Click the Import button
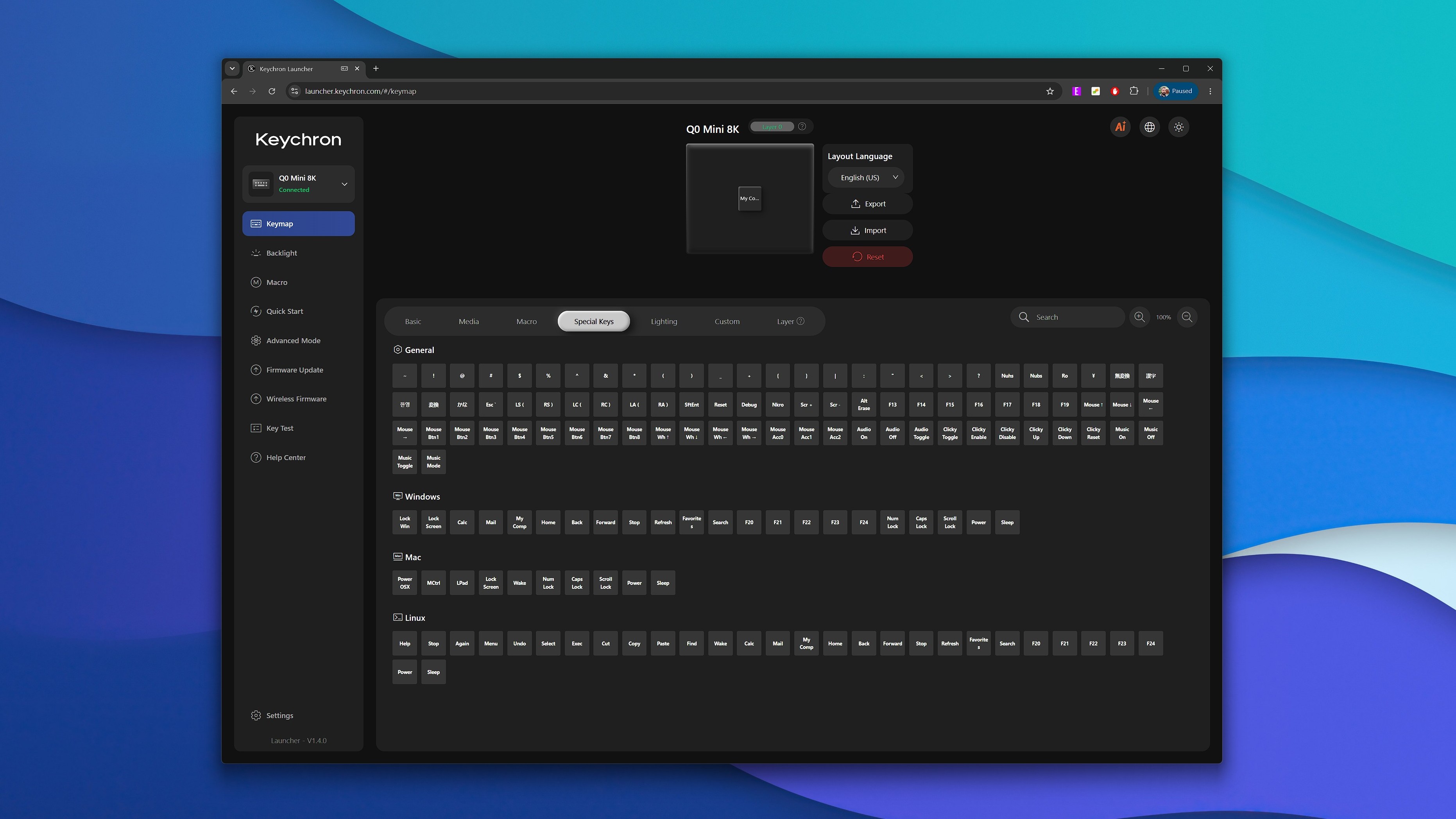This screenshot has height=819, width=1456. (x=868, y=230)
